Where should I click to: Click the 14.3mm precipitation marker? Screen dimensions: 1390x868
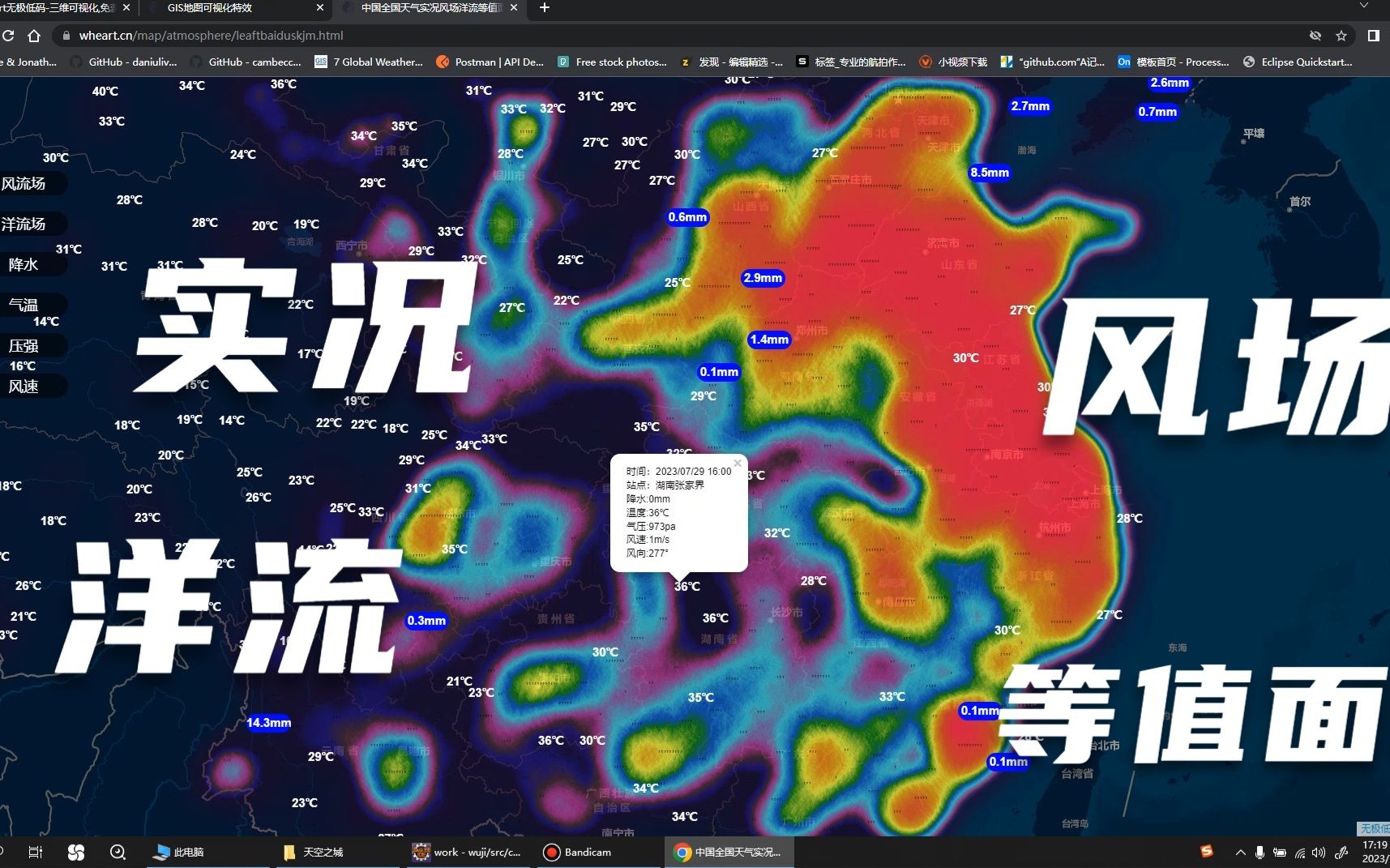[269, 723]
